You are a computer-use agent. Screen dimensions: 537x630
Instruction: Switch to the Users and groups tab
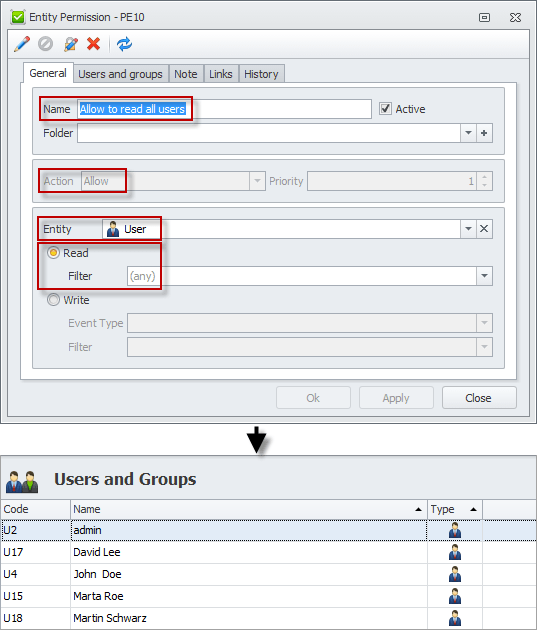[120, 74]
